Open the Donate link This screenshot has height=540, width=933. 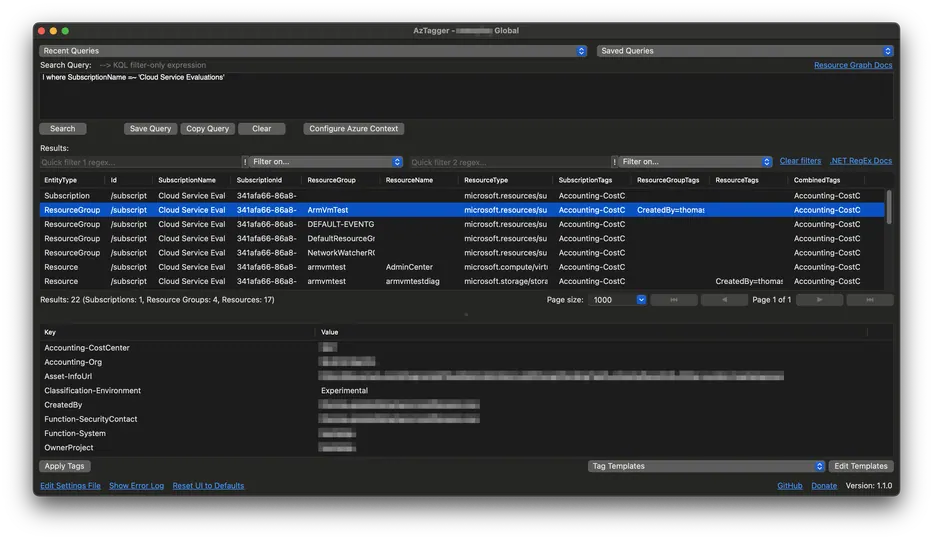(x=824, y=486)
